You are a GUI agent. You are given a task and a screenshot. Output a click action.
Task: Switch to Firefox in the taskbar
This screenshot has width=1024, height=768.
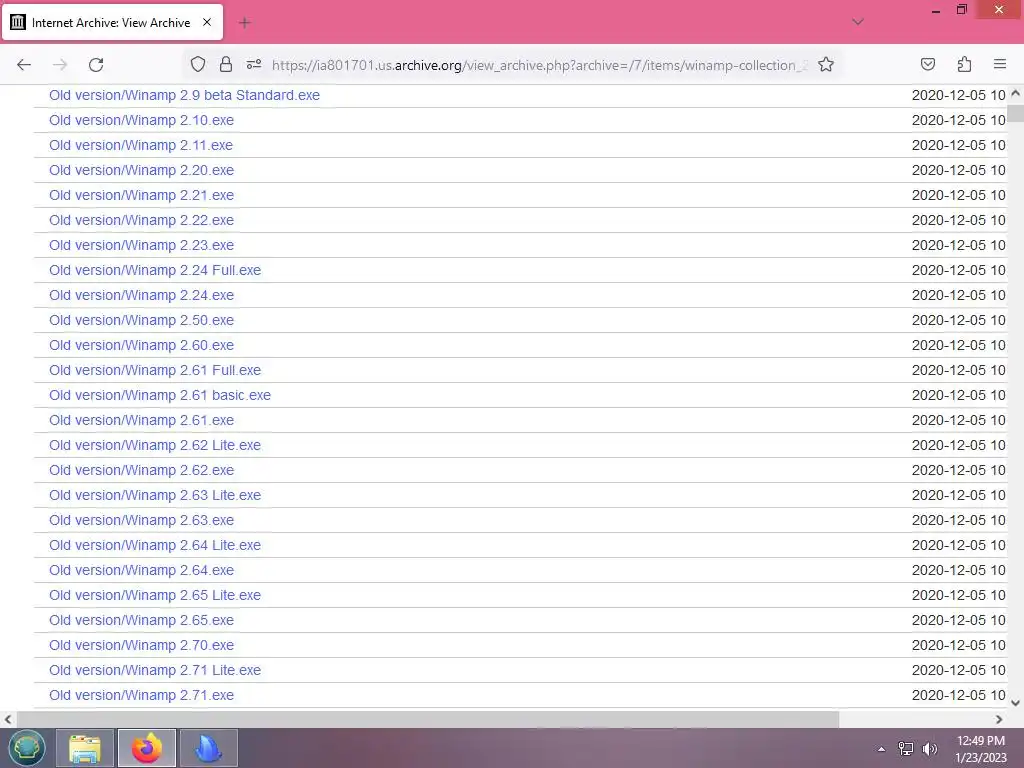pos(147,748)
